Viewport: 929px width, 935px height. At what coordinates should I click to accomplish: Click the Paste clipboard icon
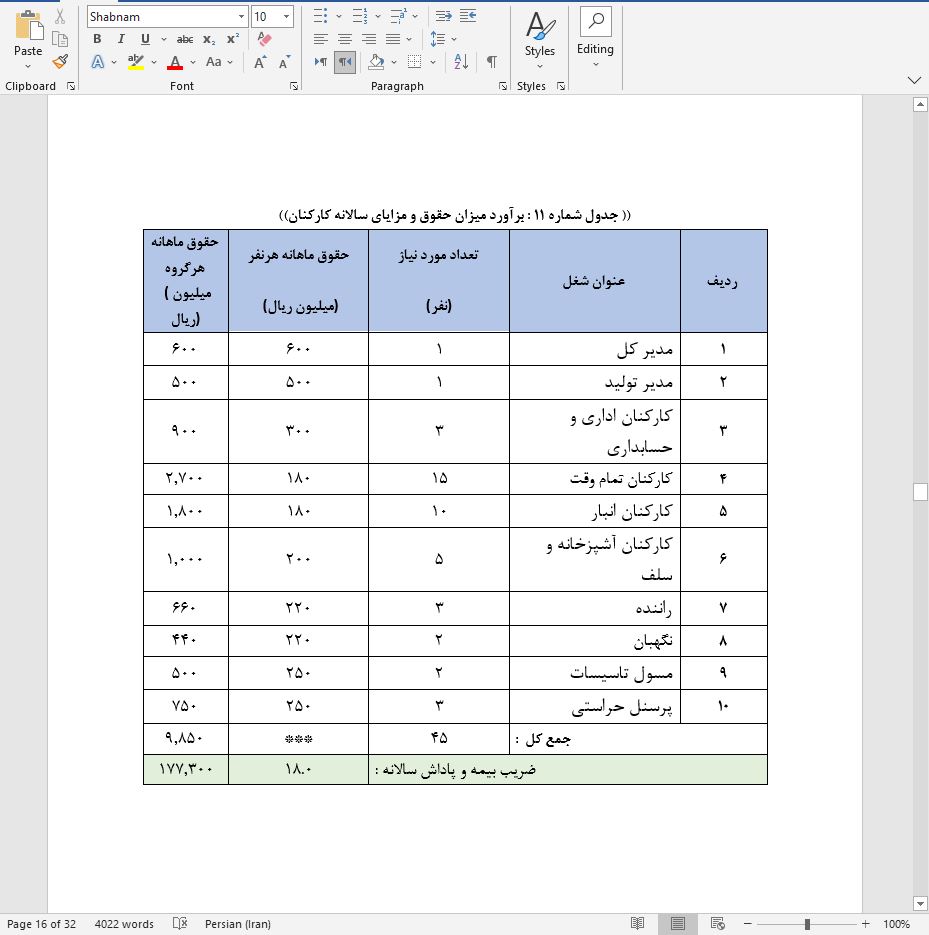tap(29, 26)
